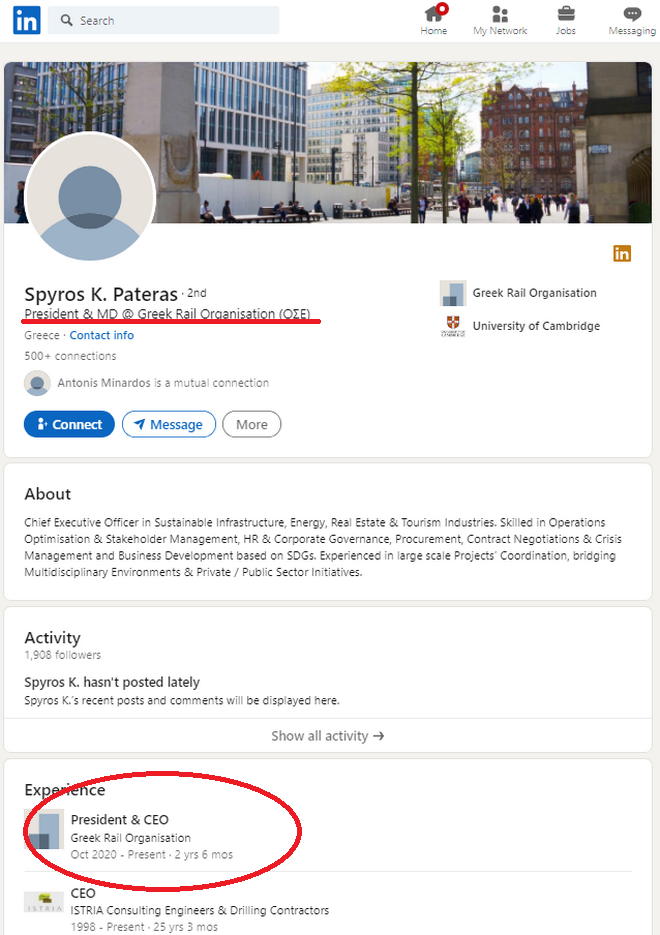Expand Show all activity
Screen dimensions: 660x935
(x=328, y=736)
